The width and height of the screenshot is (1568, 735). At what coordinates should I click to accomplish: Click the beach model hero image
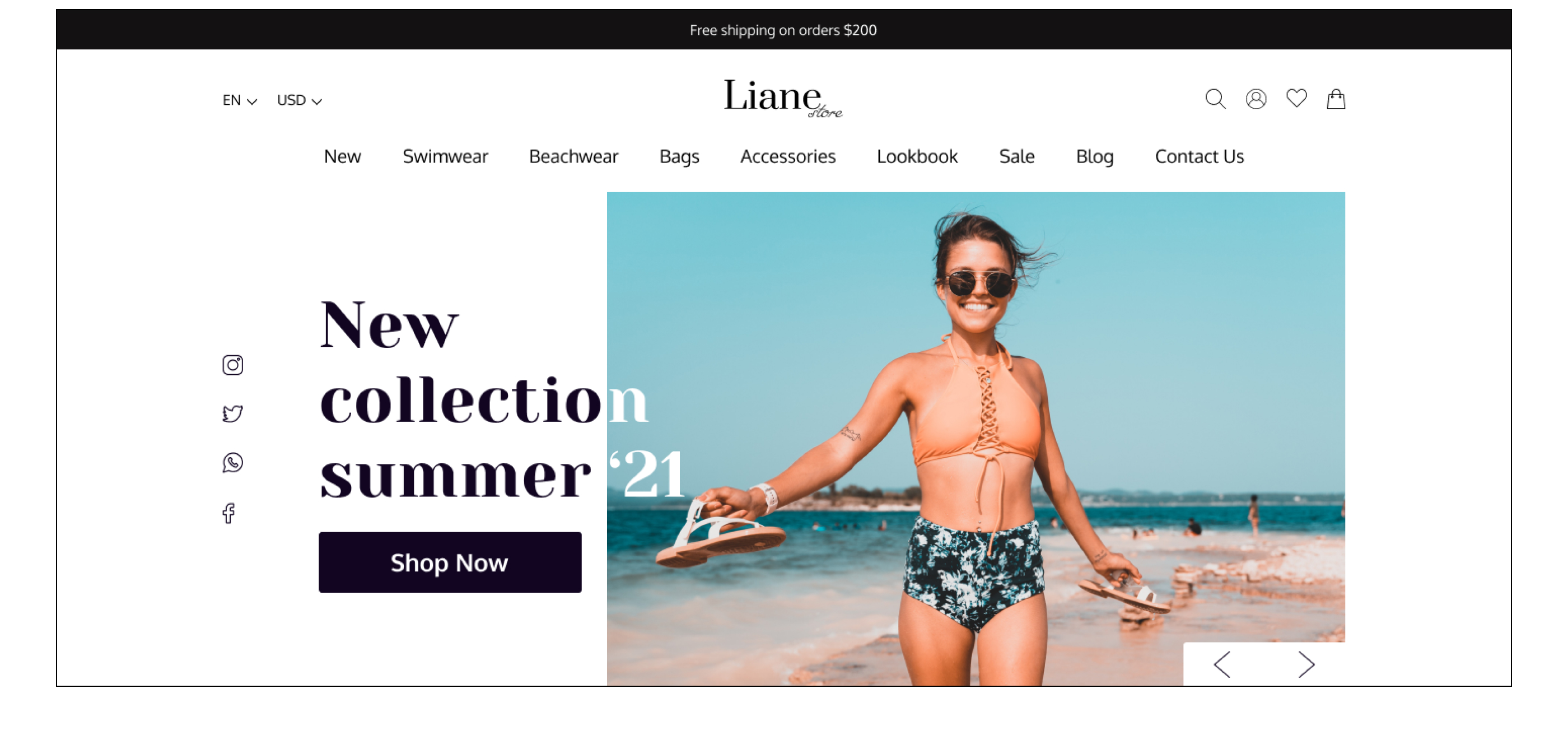click(976, 439)
